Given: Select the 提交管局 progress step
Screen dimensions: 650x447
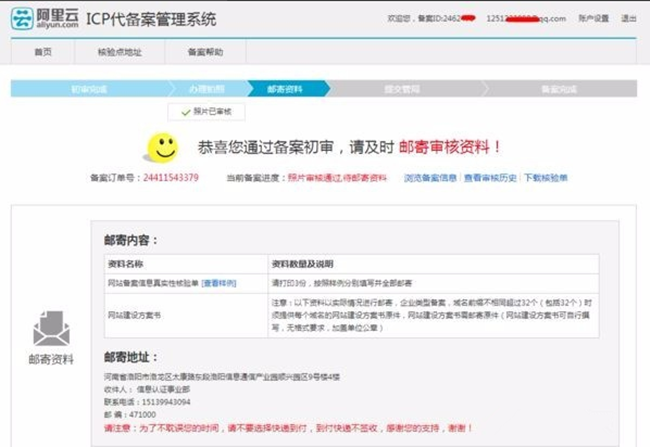Looking at the screenshot, I should click(x=402, y=89).
